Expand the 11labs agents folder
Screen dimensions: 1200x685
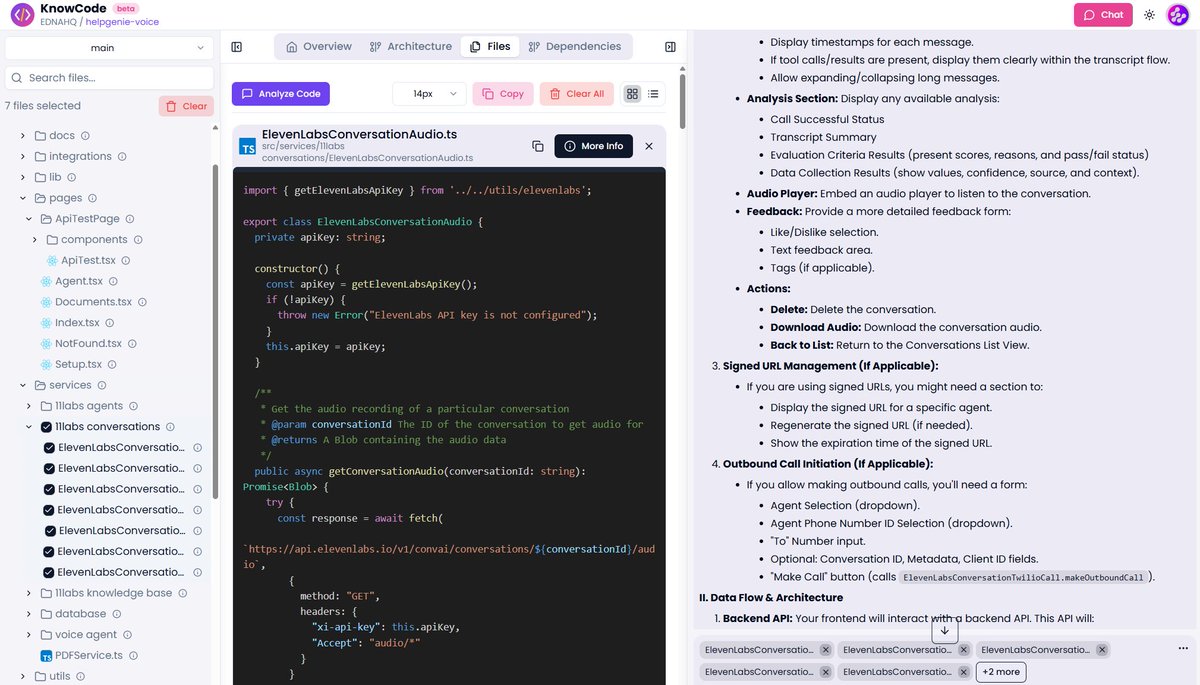[30, 406]
